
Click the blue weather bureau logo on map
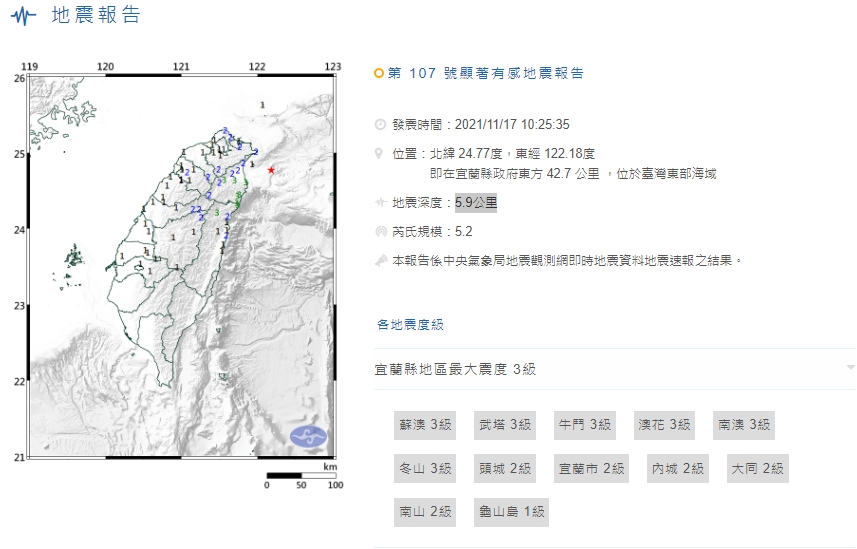308,436
